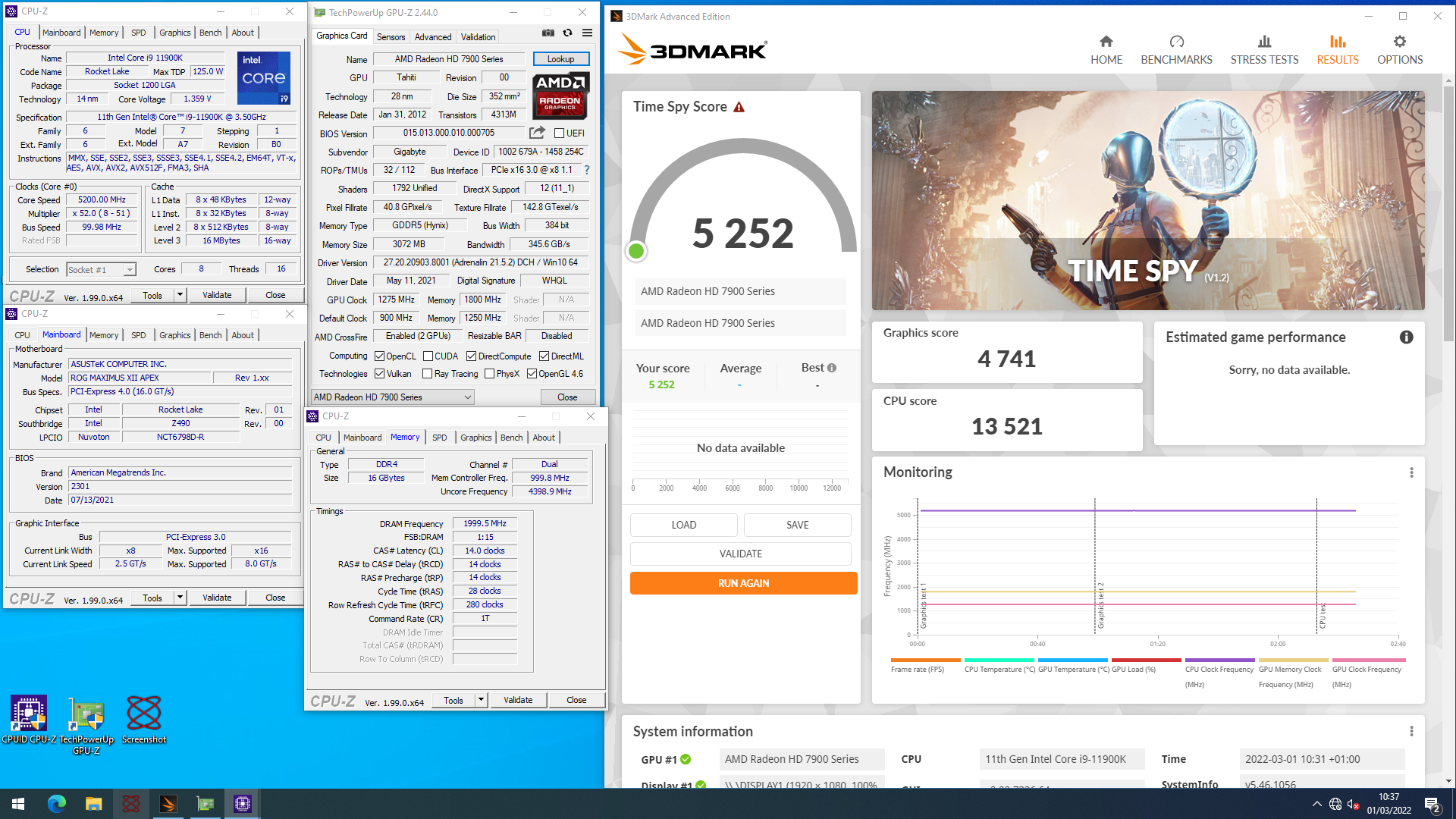
Task: Open GPU selector dropdown in GPU-Z
Action: (x=393, y=397)
